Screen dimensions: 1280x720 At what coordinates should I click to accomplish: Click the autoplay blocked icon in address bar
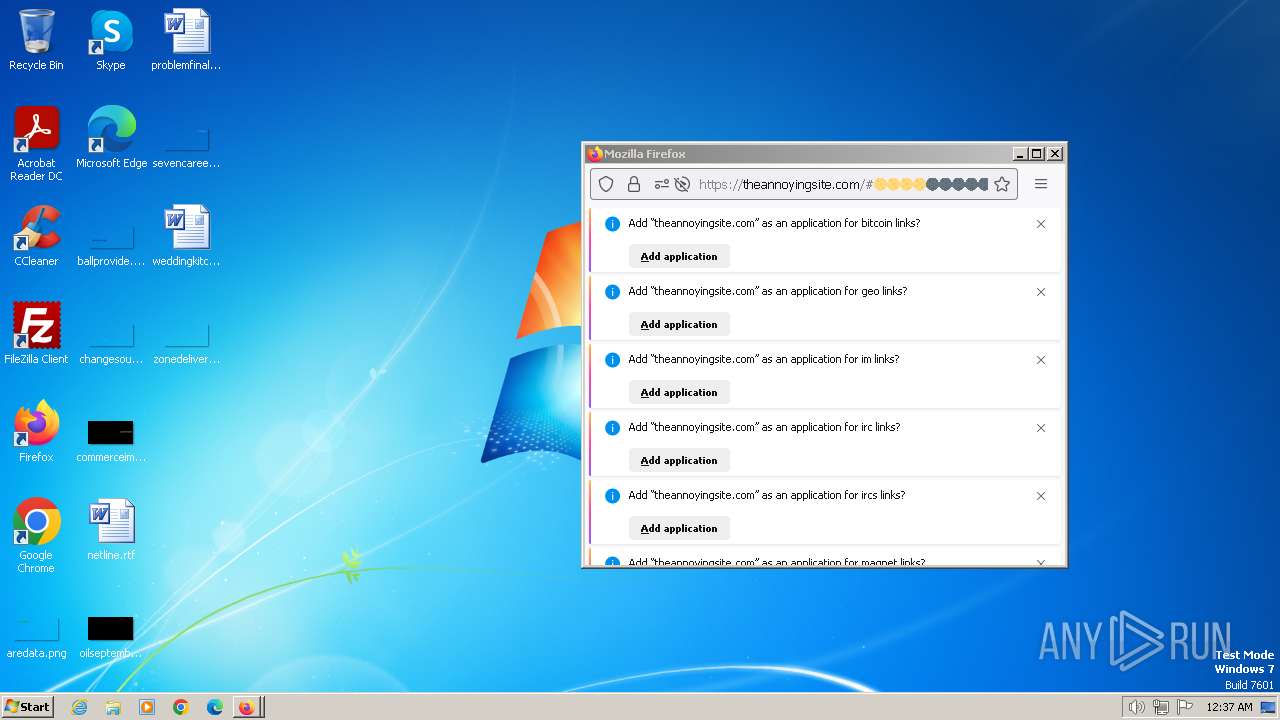682,184
